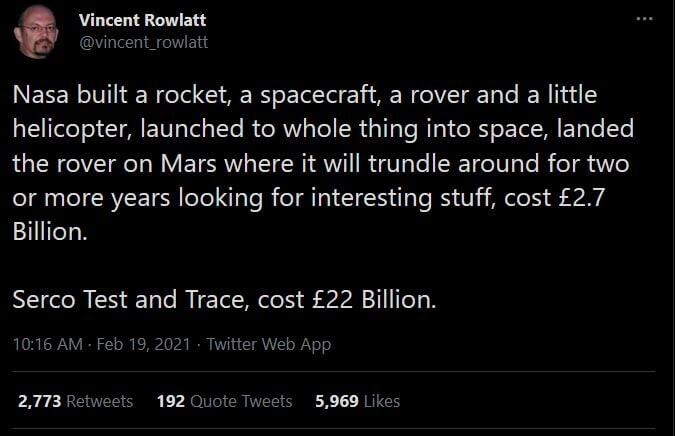Click the Feb 19, 2021 date
Viewport: 675px width, 436px height.
tap(143, 344)
